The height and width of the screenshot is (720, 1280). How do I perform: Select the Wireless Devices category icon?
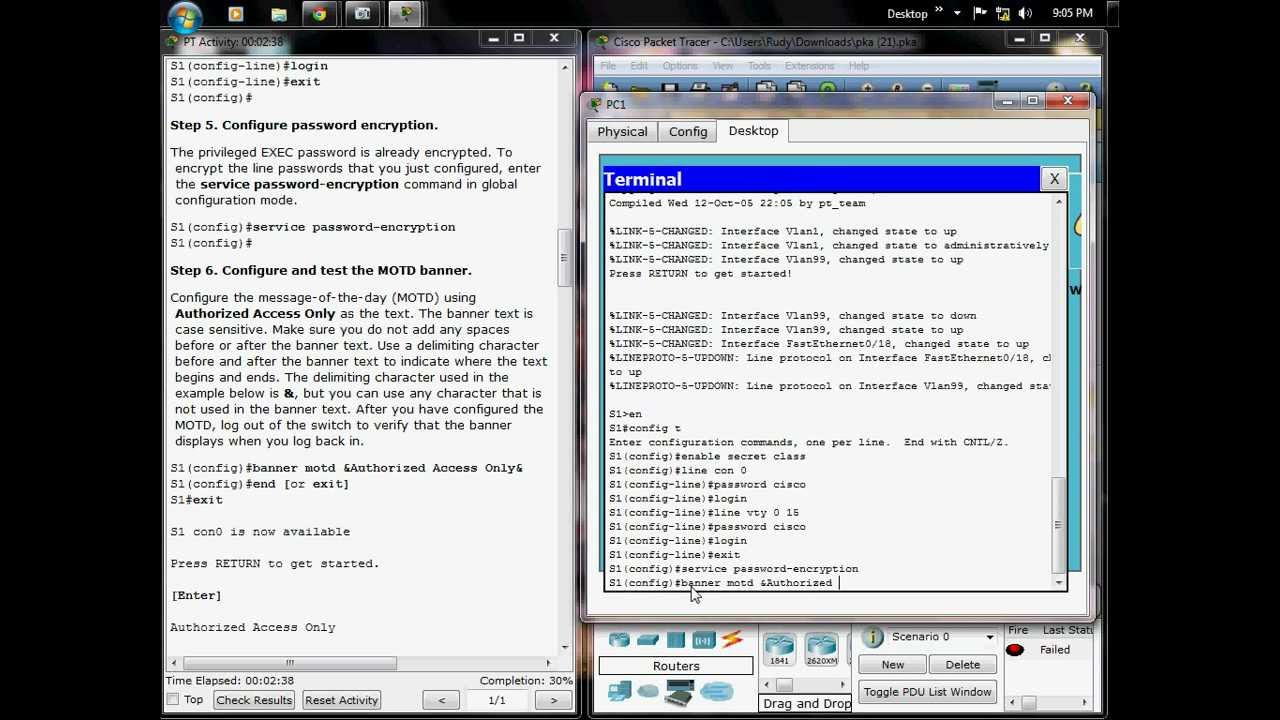[x=703, y=640]
